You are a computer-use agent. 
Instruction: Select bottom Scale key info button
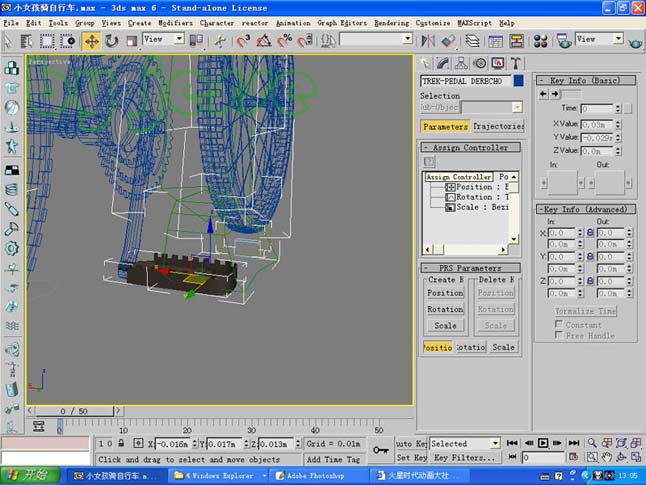coord(503,347)
